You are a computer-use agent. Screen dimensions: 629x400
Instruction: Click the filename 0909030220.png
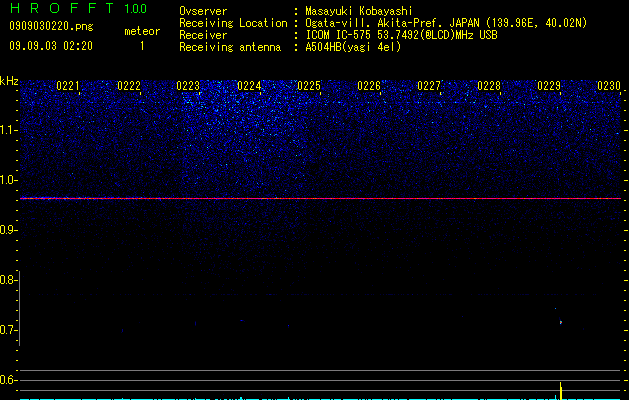click(x=51, y=26)
